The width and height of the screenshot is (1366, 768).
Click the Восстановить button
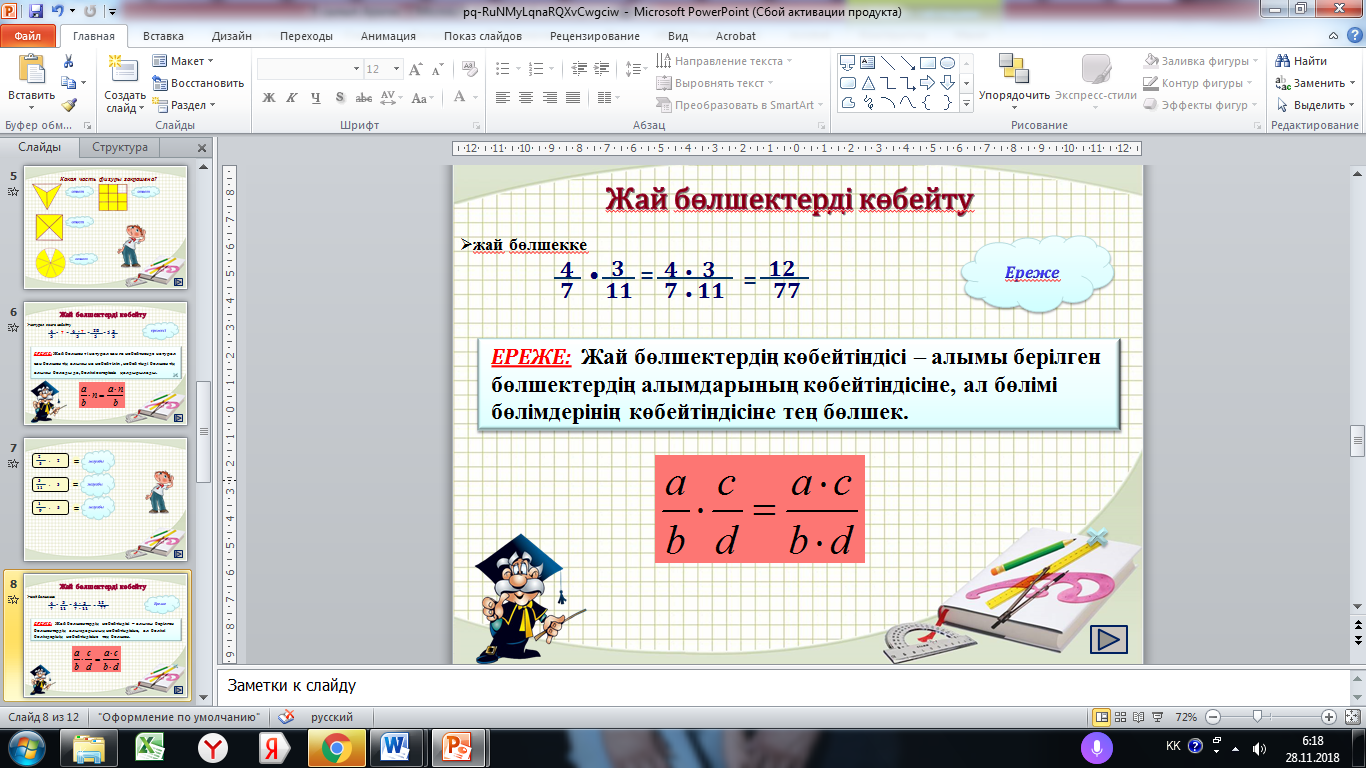[198, 83]
